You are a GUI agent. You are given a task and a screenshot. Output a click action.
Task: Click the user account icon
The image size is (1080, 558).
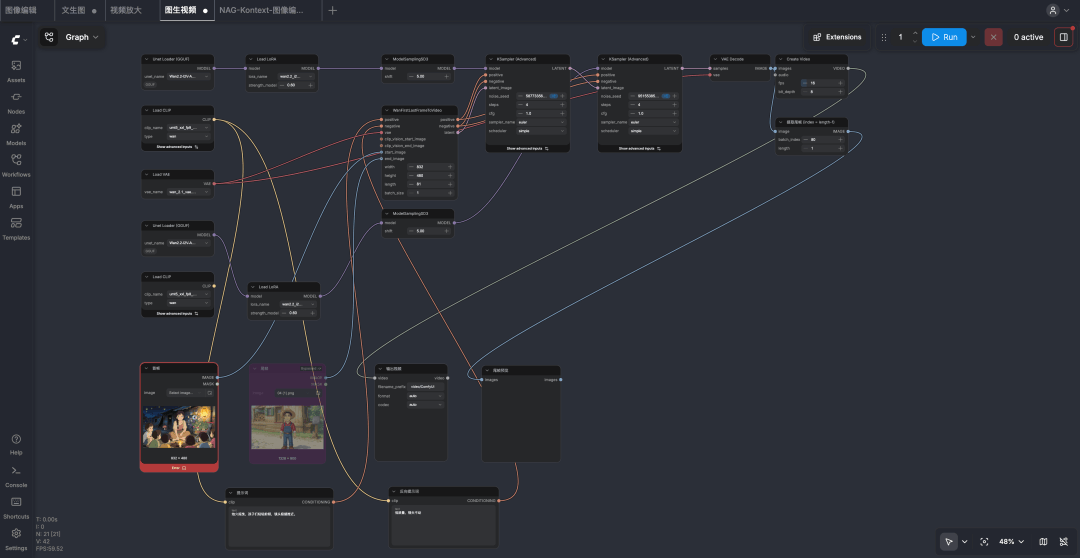point(1052,10)
